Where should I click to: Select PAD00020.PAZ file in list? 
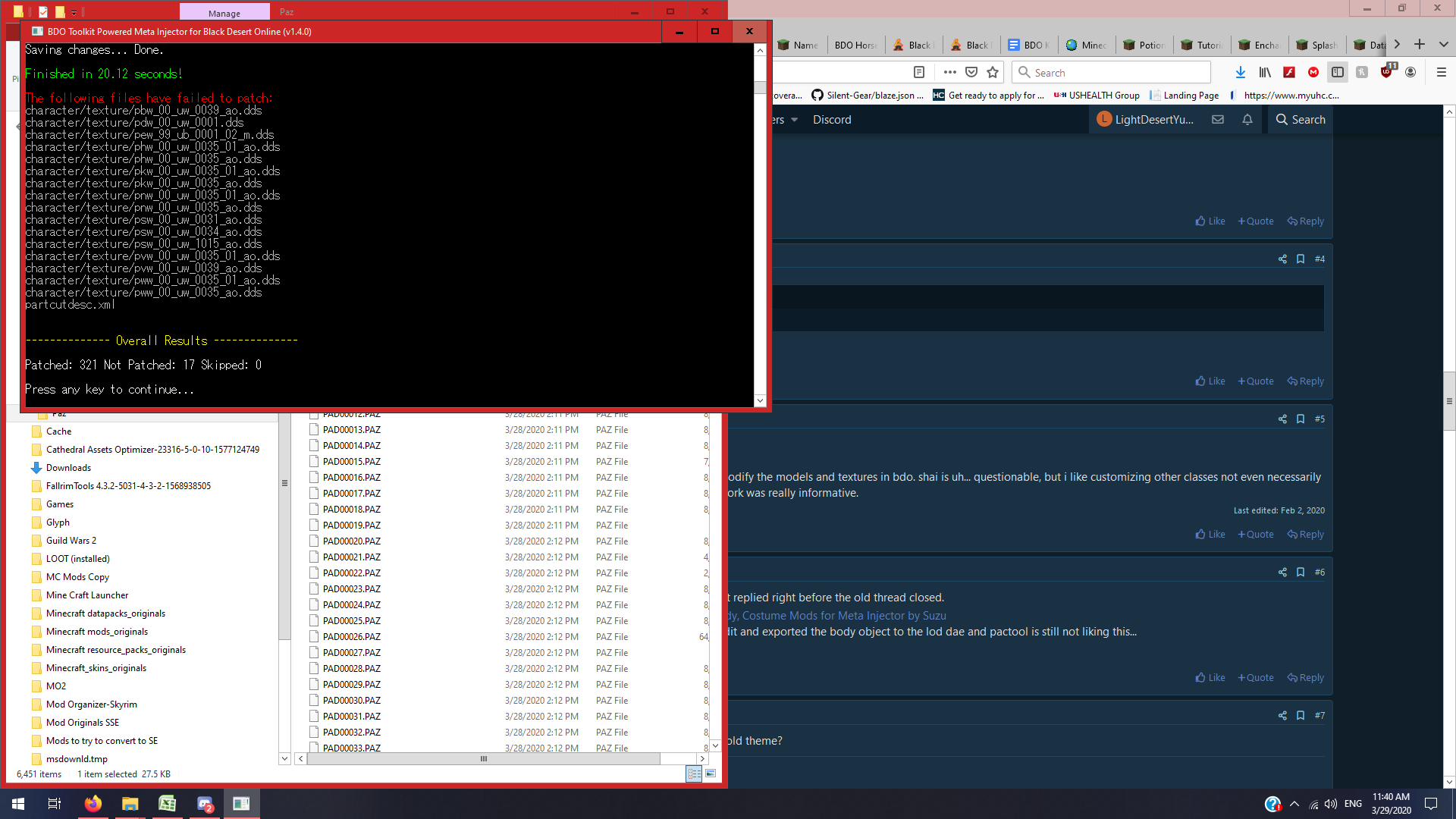click(352, 541)
